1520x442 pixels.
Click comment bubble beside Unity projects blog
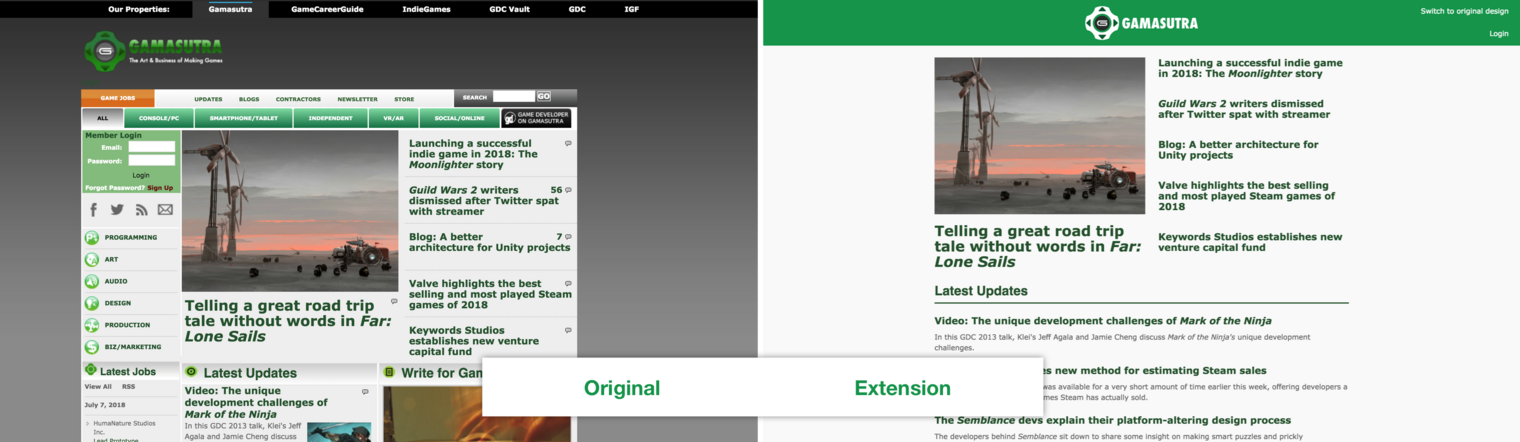(x=568, y=237)
